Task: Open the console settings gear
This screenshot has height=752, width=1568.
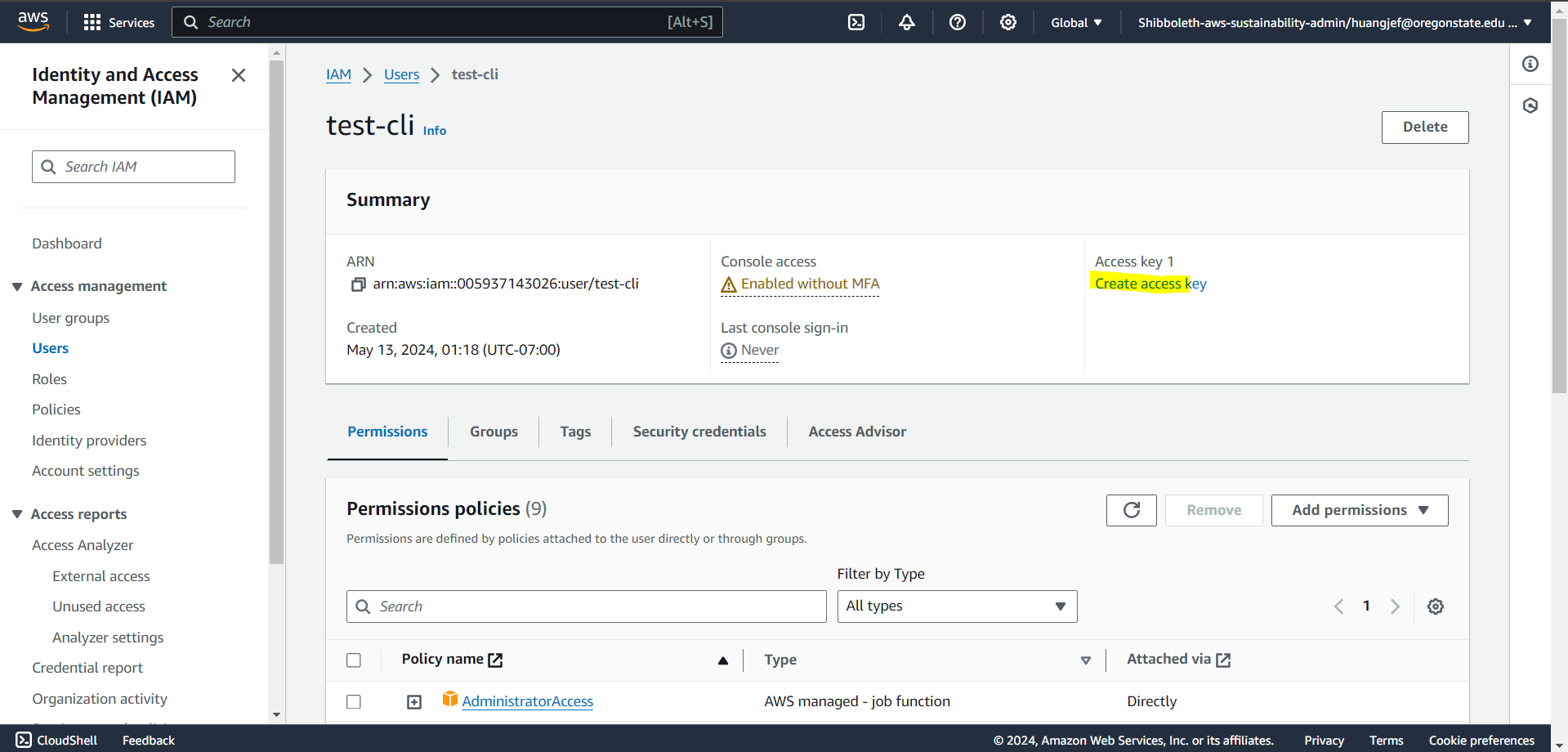Action: pyautogui.click(x=1008, y=22)
